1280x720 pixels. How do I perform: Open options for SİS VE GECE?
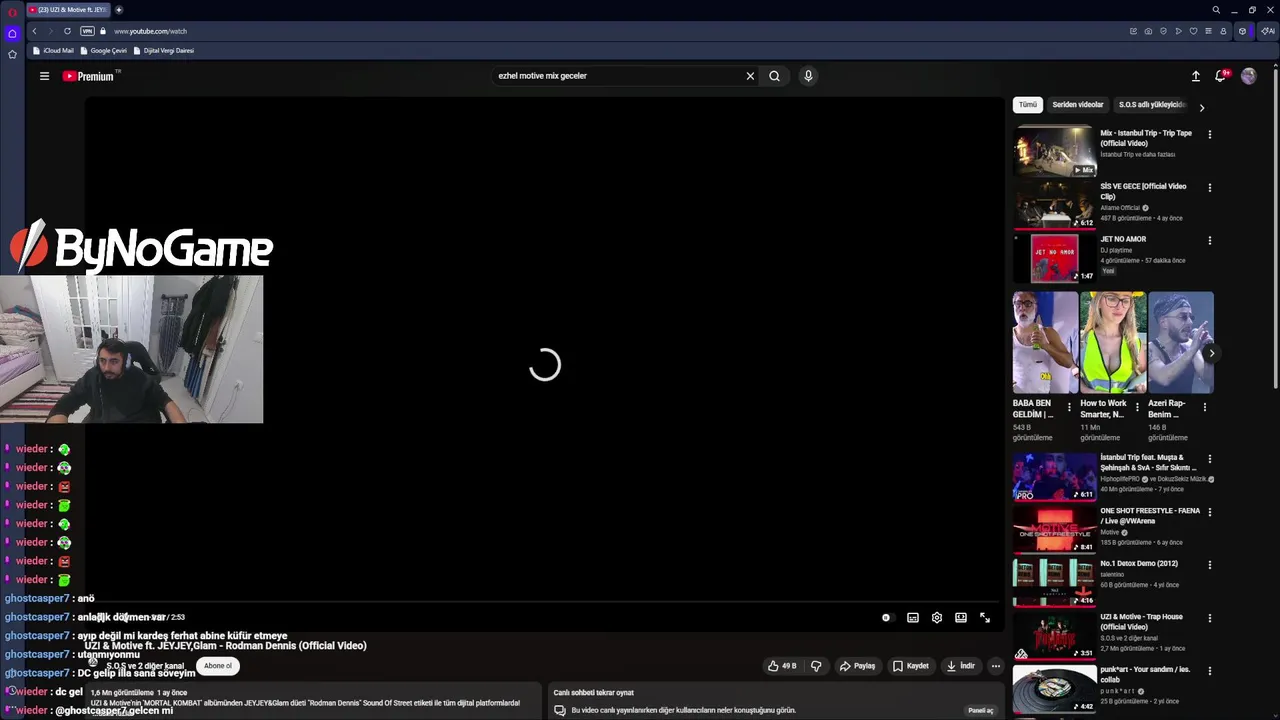(x=1209, y=187)
